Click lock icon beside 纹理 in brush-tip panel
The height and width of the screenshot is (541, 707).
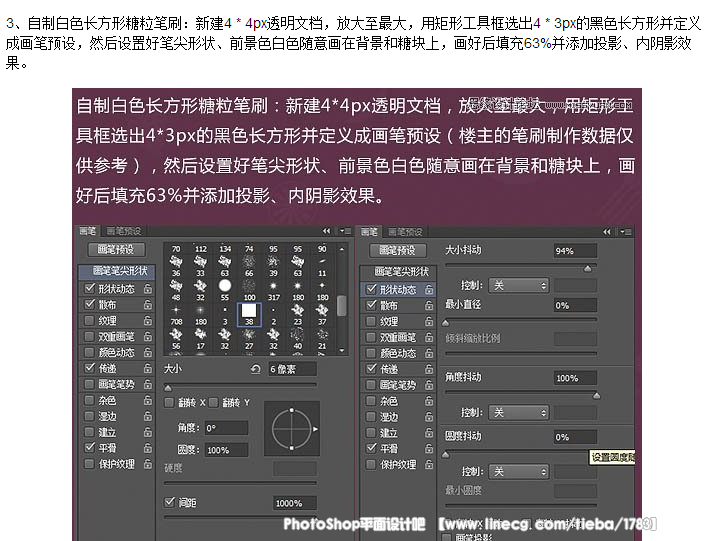(147, 321)
